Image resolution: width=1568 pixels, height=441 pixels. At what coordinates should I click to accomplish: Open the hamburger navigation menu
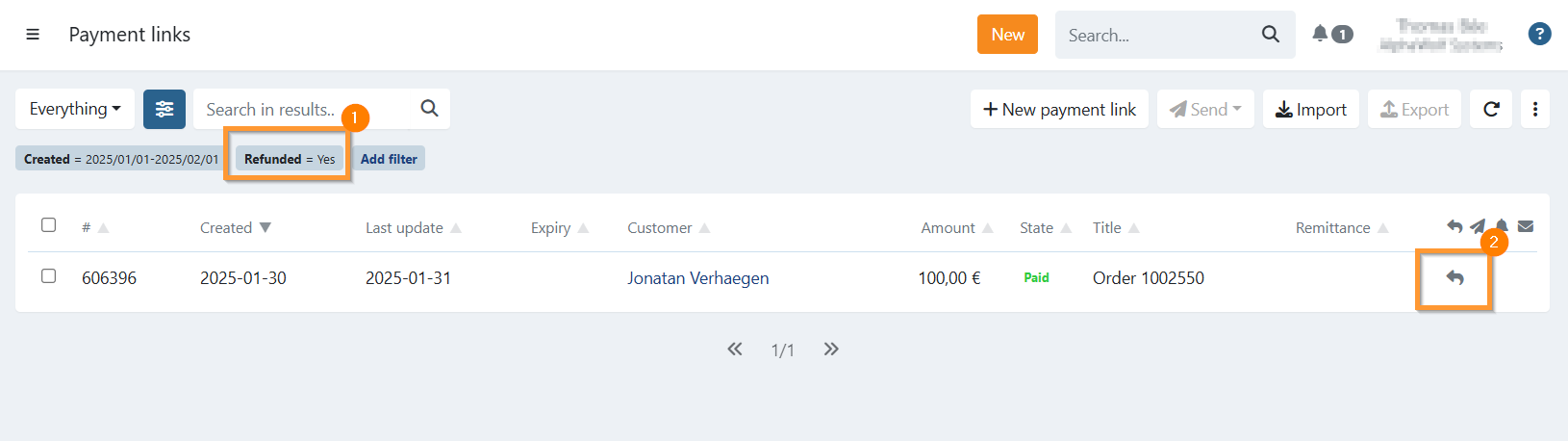[x=33, y=35]
